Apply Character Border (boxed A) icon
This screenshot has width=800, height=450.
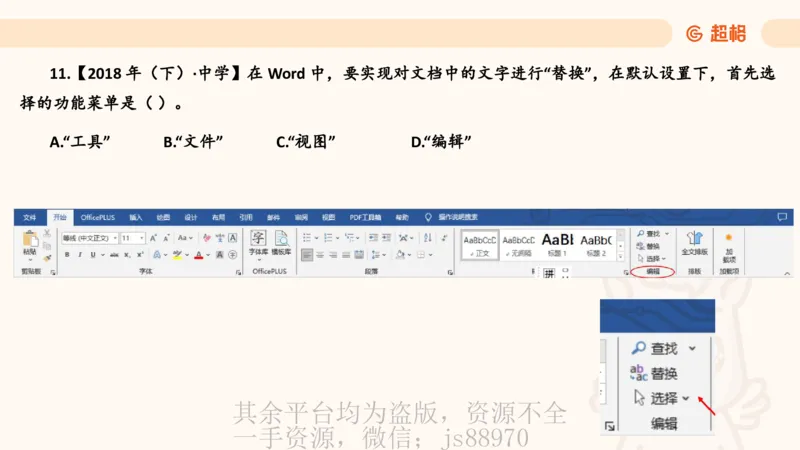pyautogui.click(x=233, y=238)
